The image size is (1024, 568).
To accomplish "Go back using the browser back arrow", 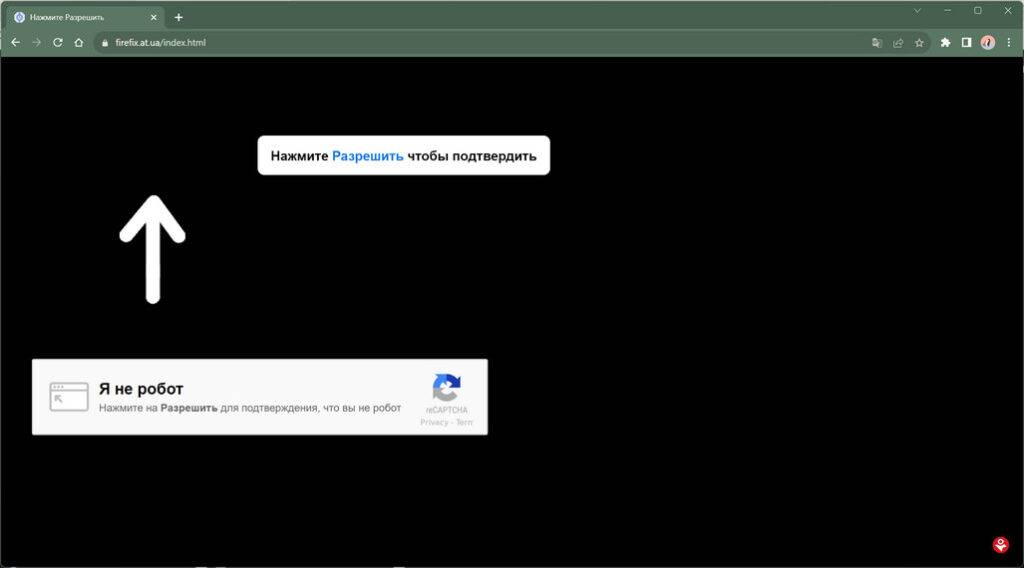I will pos(16,42).
